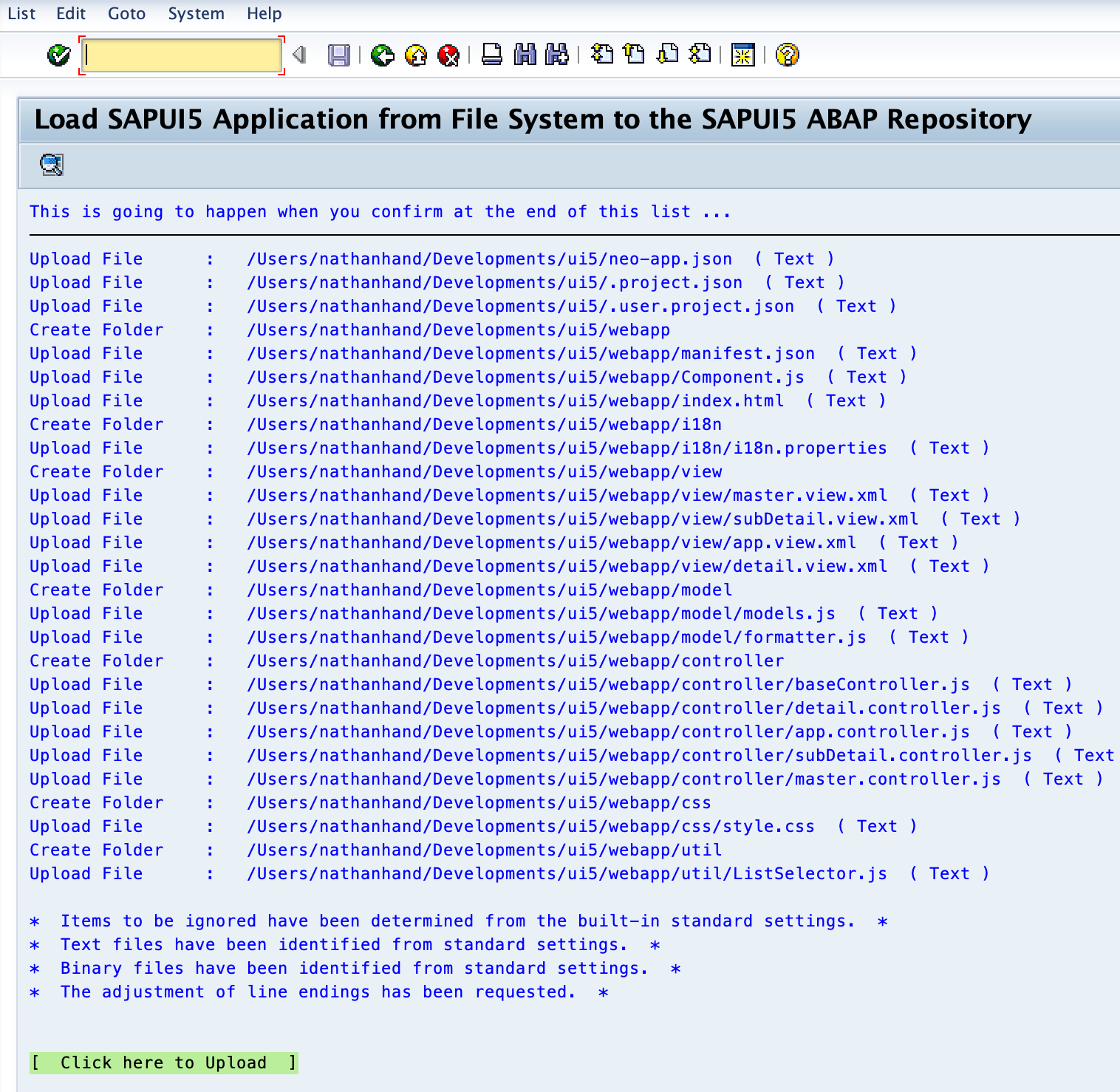
Task: Select the ListSelector.js upload line
Action: 510,873
